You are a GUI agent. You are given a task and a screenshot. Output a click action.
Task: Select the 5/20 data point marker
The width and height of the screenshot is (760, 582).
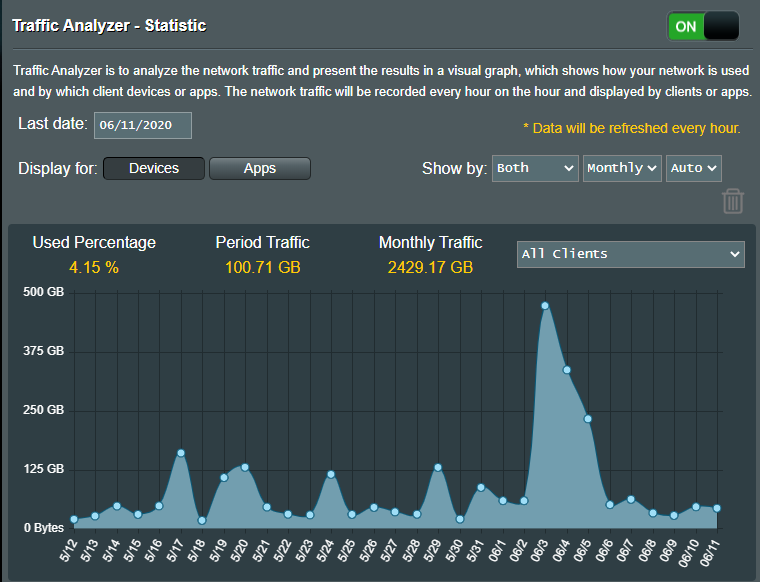tap(245, 467)
